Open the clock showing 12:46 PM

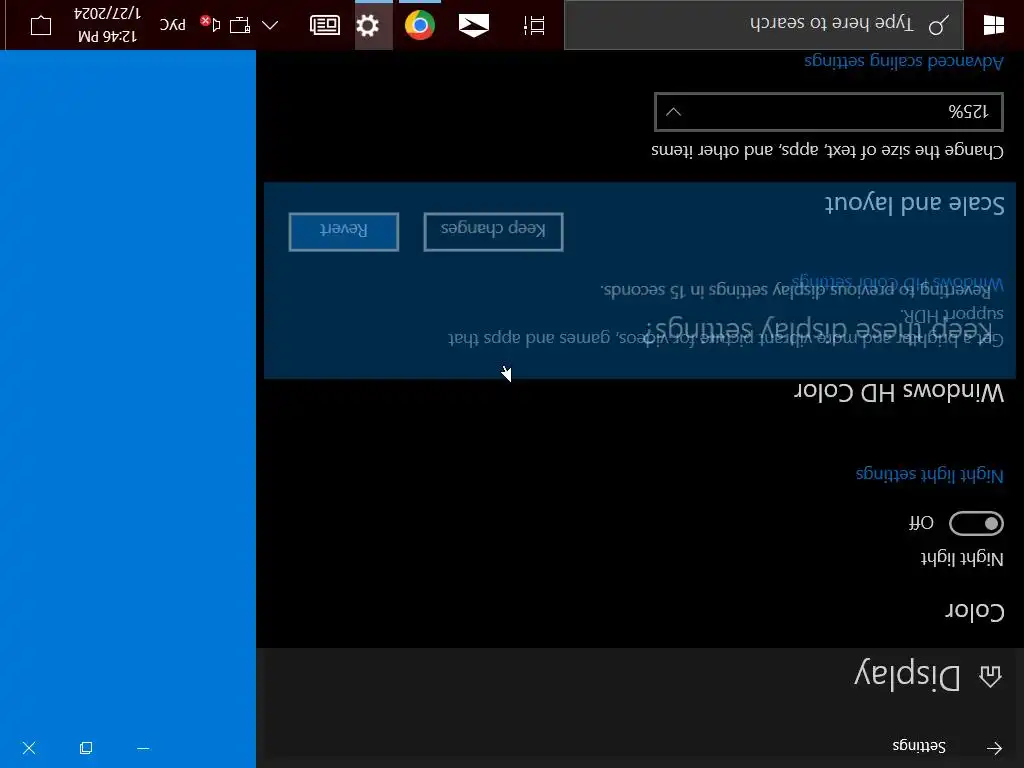(x=107, y=25)
